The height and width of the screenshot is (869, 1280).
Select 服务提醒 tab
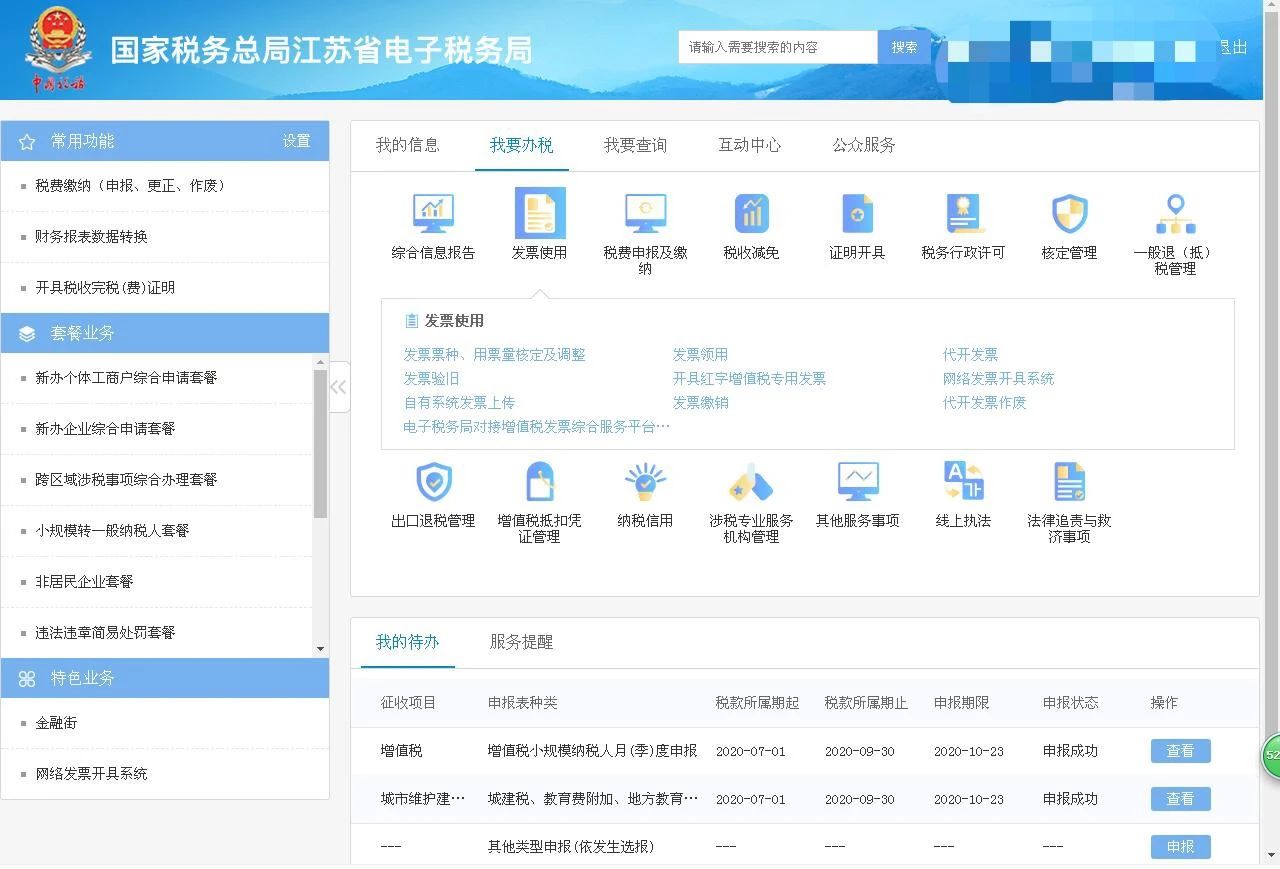point(521,642)
